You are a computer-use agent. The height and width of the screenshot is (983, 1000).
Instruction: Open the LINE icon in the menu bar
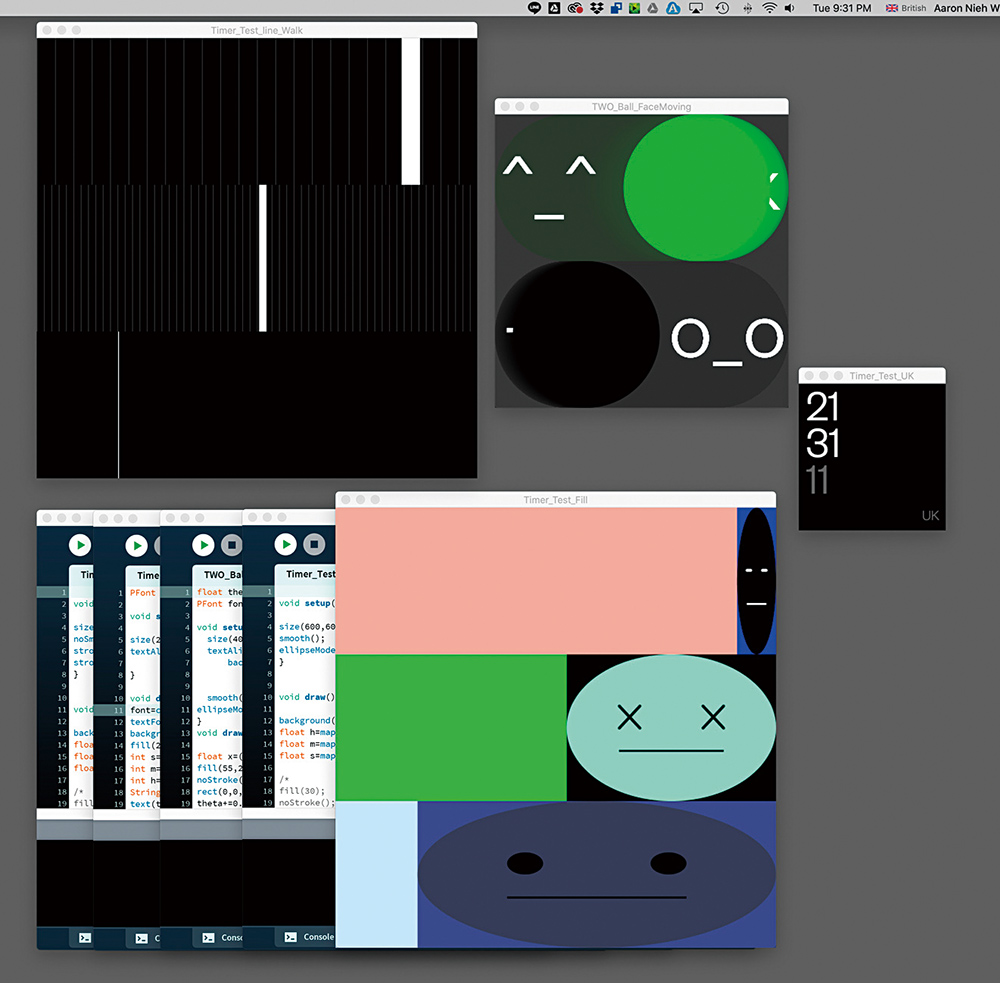[535, 8]
